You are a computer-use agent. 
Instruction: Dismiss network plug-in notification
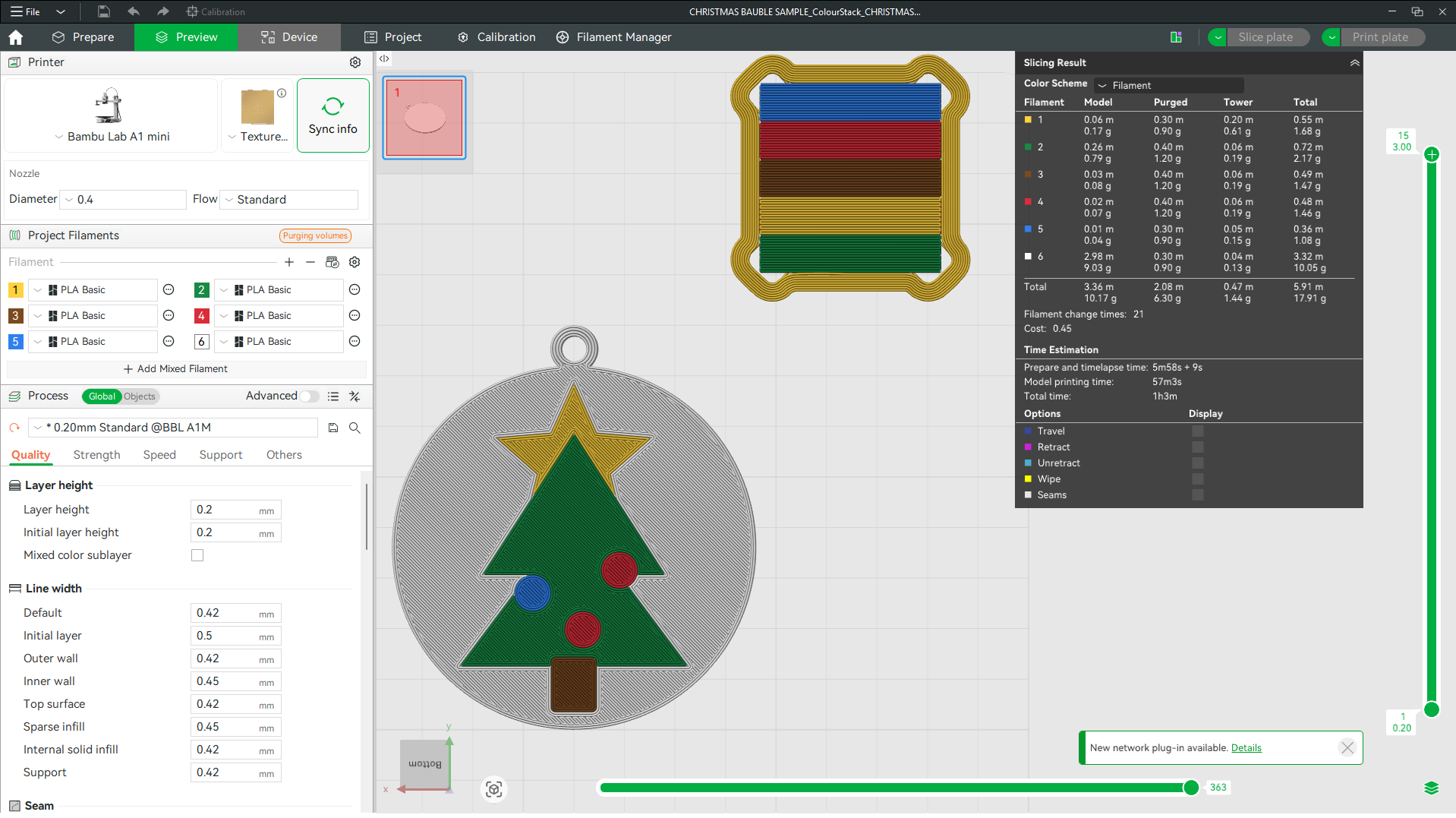click(1347, 748)
